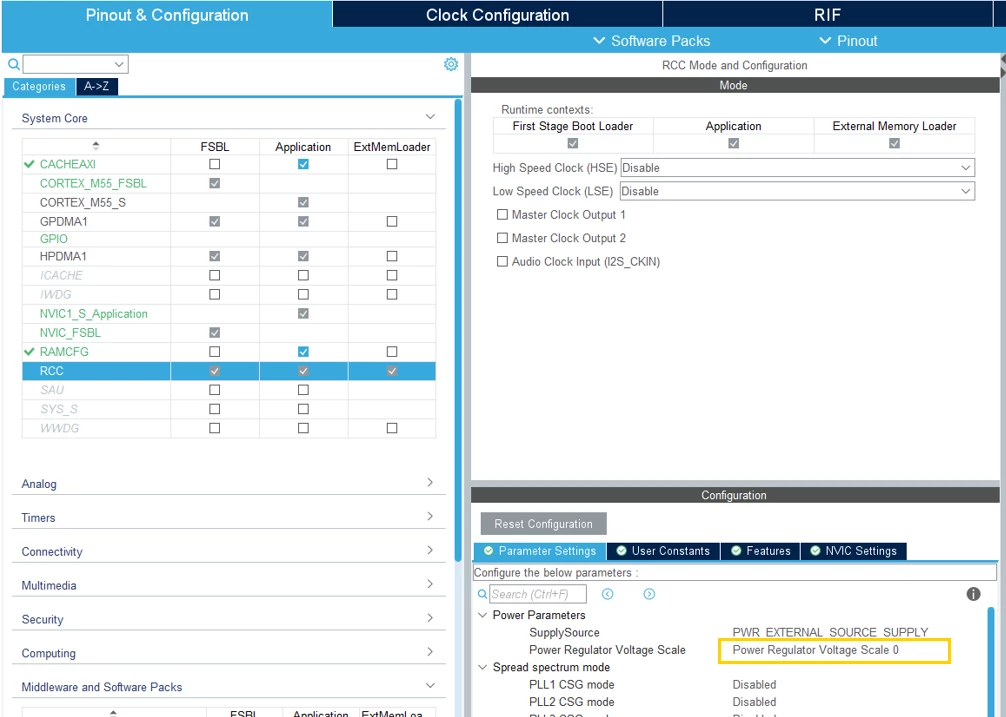The width and height of the screenshot is (1006, 717).
Task: Open the Features tab
Action: pyautogui.click(x=761, y=551)
